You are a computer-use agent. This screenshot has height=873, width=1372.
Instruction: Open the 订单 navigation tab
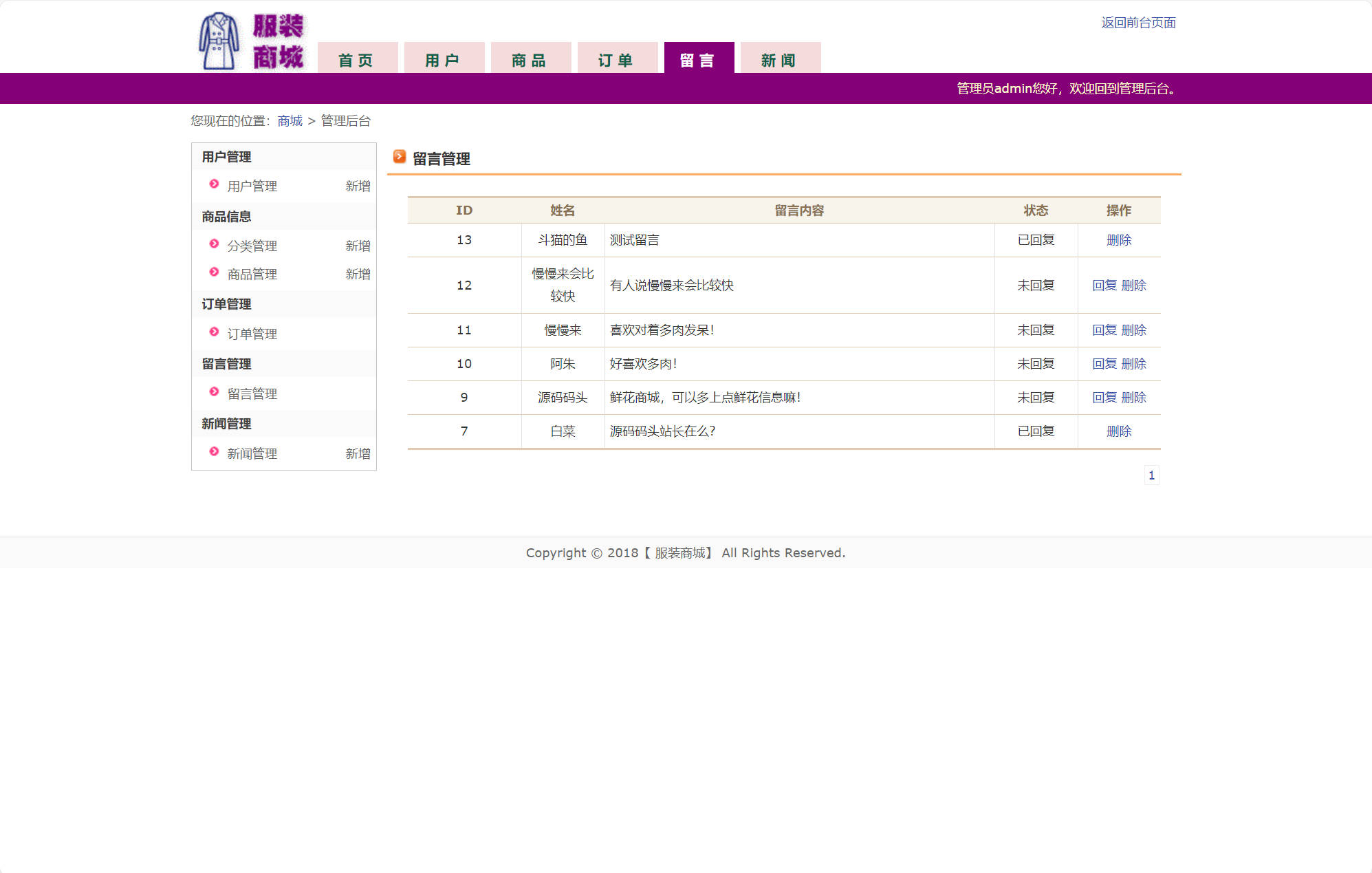pyautogui.click(x=617, y=60)
